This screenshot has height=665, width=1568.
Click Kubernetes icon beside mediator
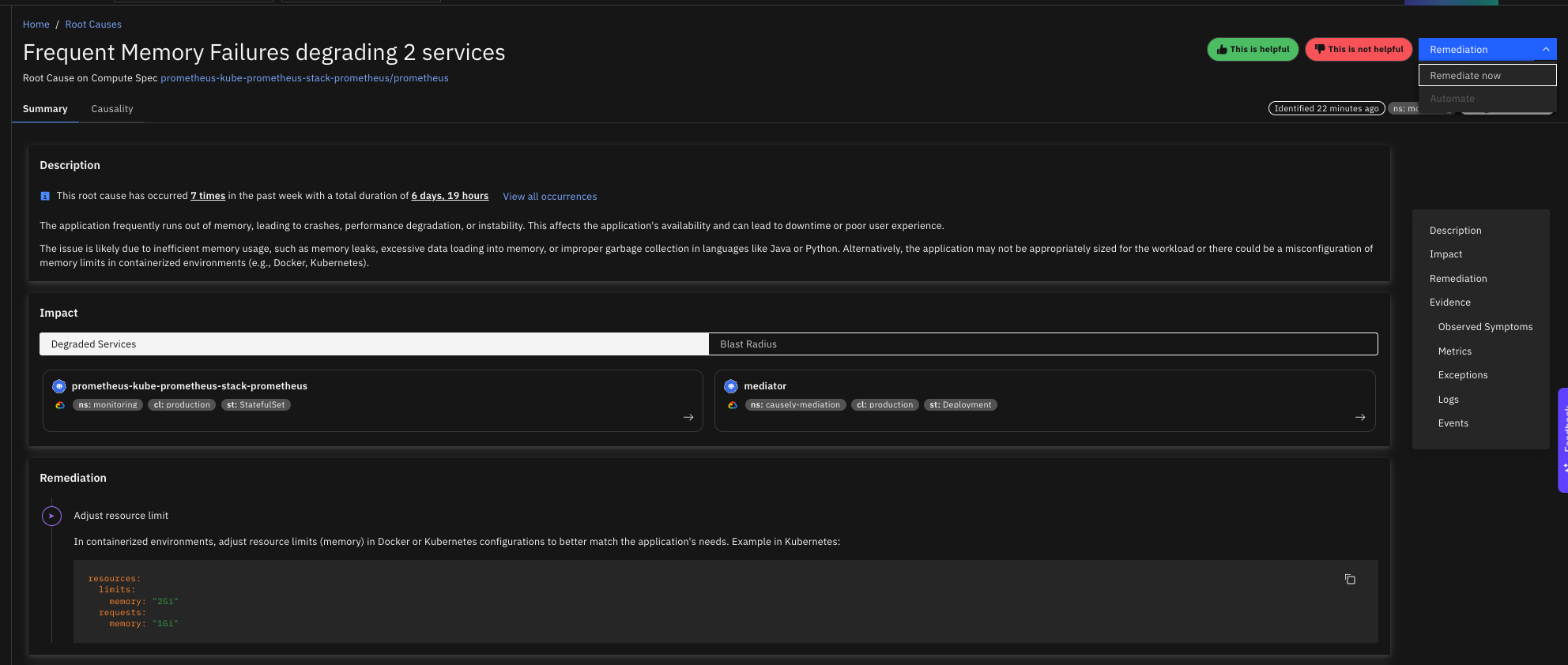pos(731,386)
